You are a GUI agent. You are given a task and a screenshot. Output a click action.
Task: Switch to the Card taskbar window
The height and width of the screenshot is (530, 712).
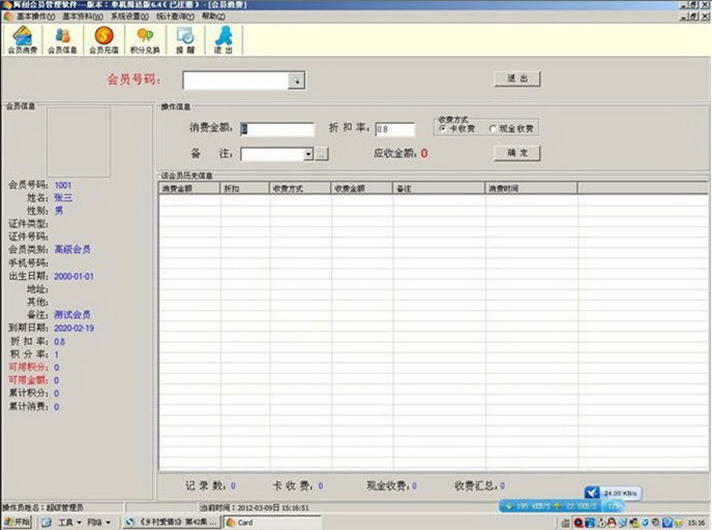coord(272,522)
